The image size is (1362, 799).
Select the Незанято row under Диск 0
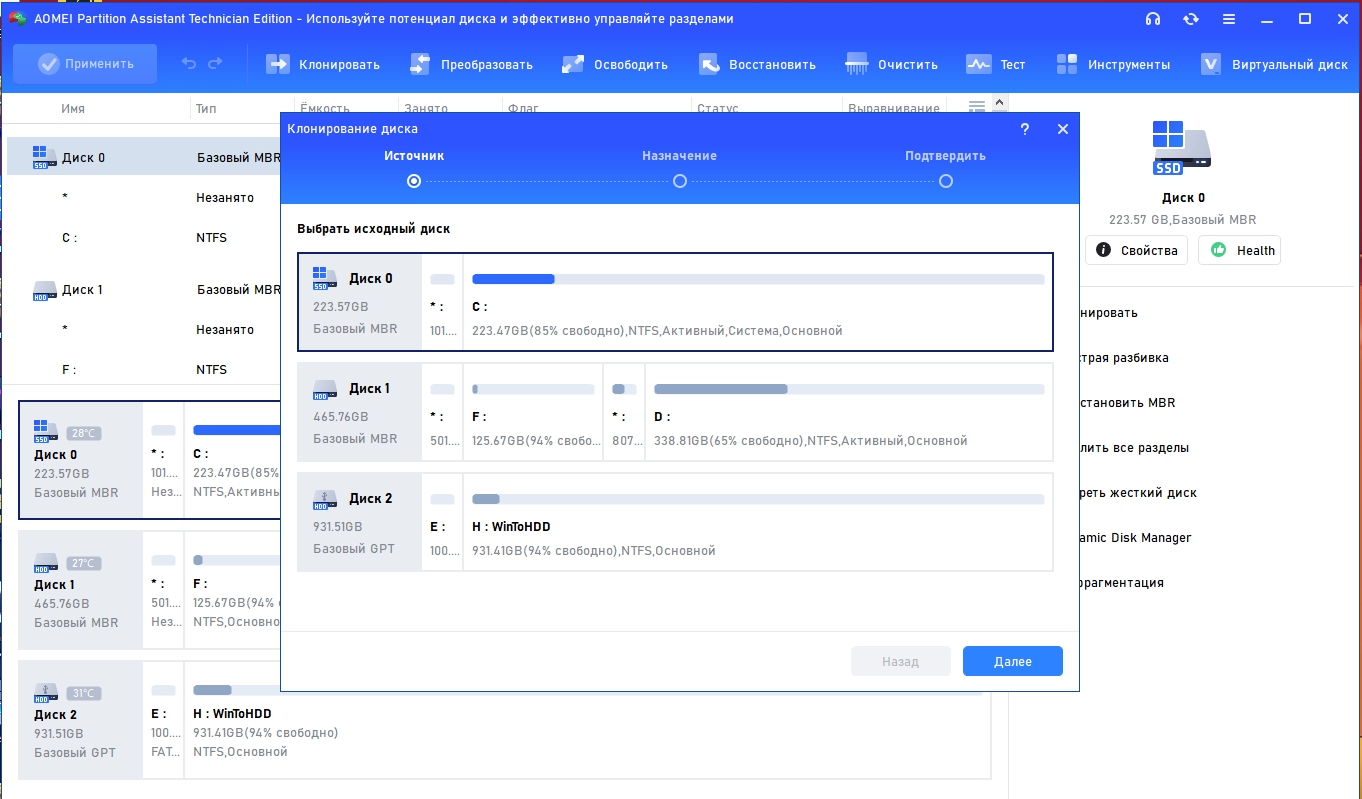click(144, 198)
